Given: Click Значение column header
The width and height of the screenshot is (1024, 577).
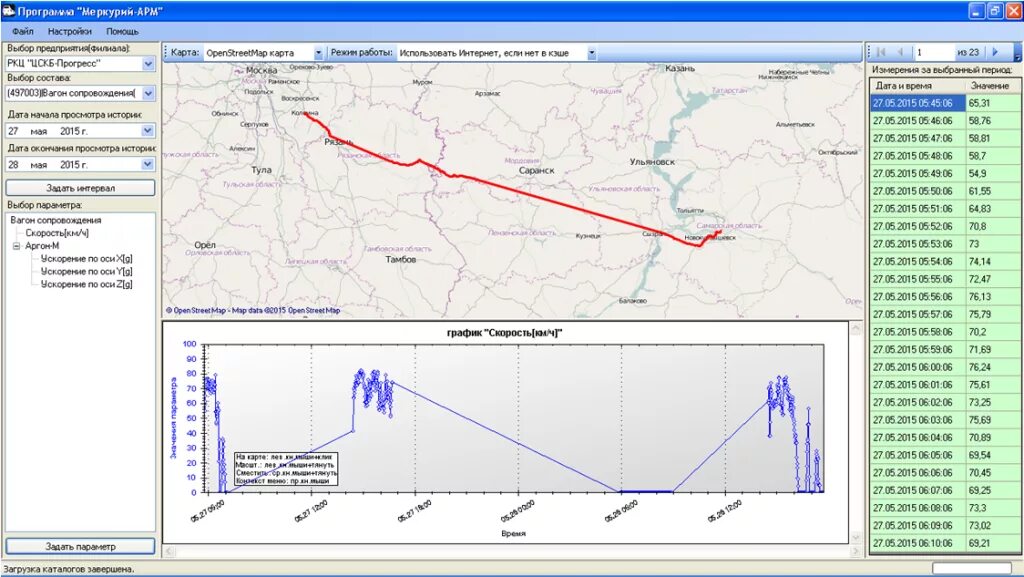Looking at the screenshot, I should click(x=991, y=86).
